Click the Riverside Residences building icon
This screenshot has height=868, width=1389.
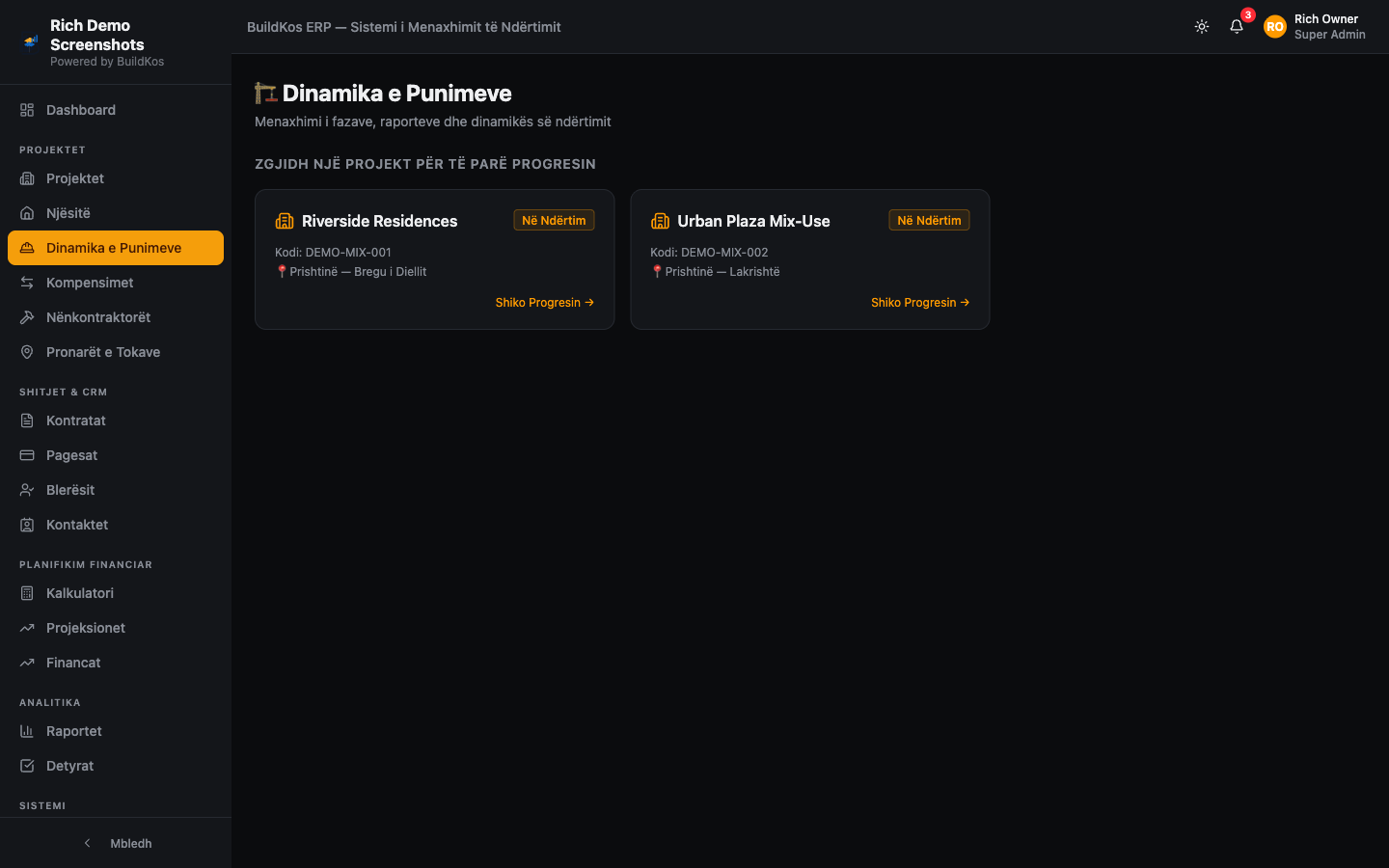tap(285, 221)
